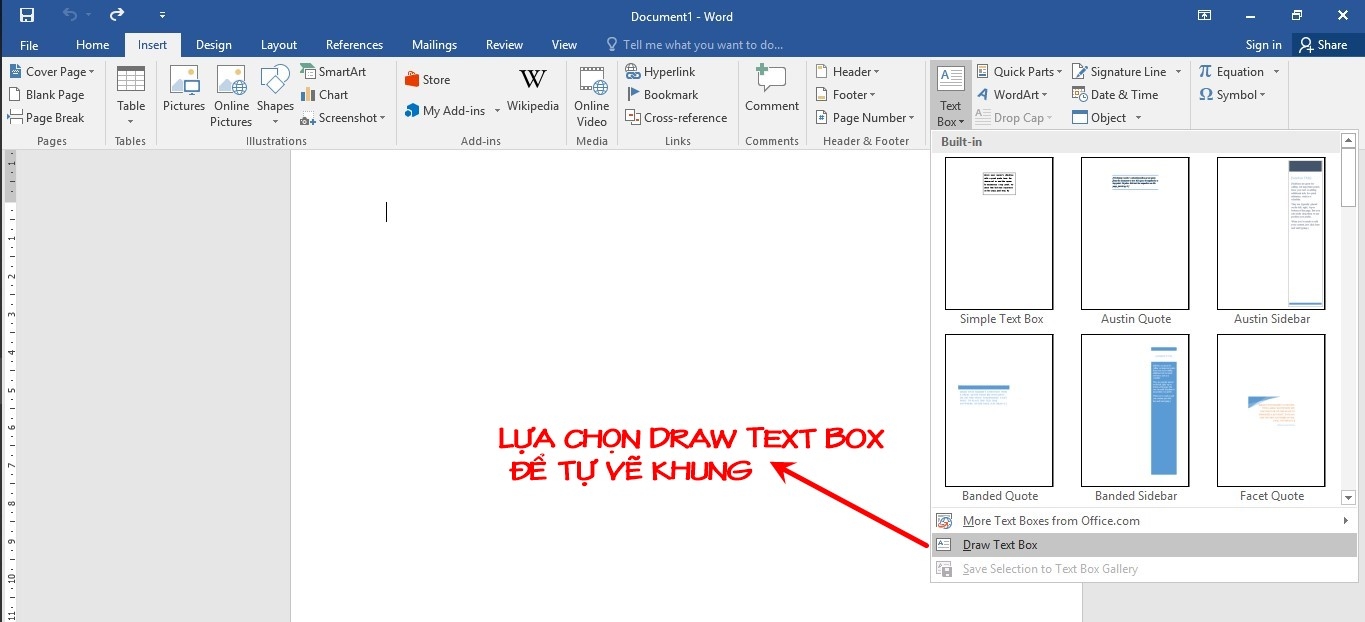The height and width of the screenshot is (622, 1365).
Task: Switch to the References tab
Action: pos(354,45)
